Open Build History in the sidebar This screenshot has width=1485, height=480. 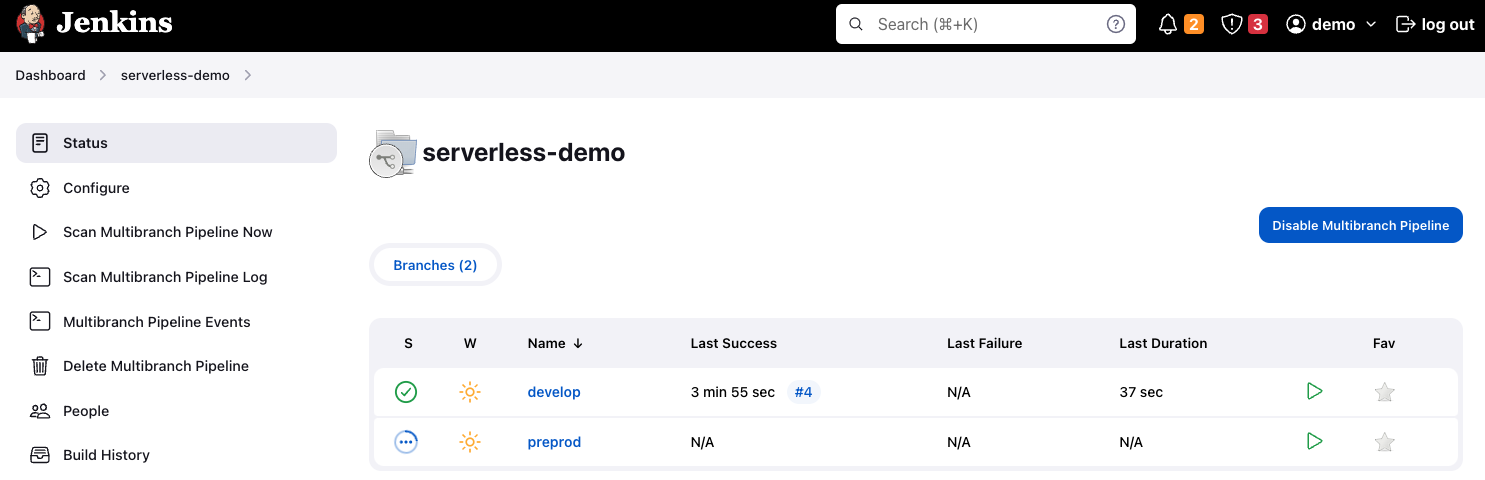click(106, 455)
